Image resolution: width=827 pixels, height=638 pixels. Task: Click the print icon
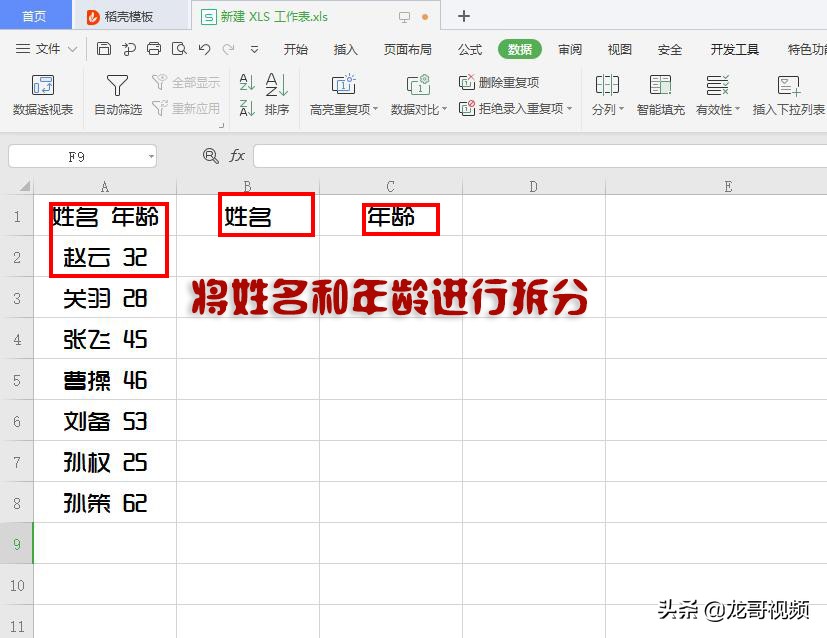point(152,50)
